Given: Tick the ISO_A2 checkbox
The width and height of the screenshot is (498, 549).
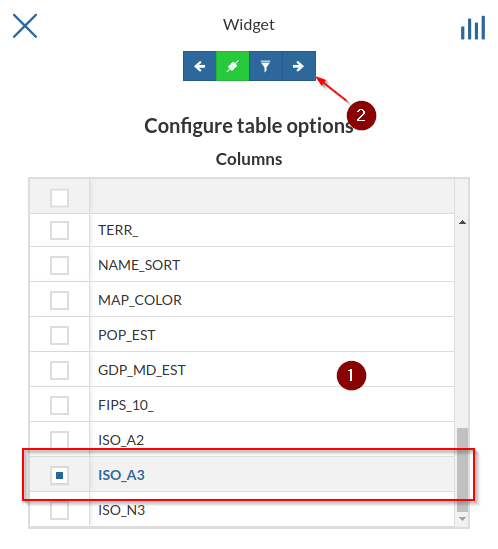Looking at the screenshot, I should [59, 440].
